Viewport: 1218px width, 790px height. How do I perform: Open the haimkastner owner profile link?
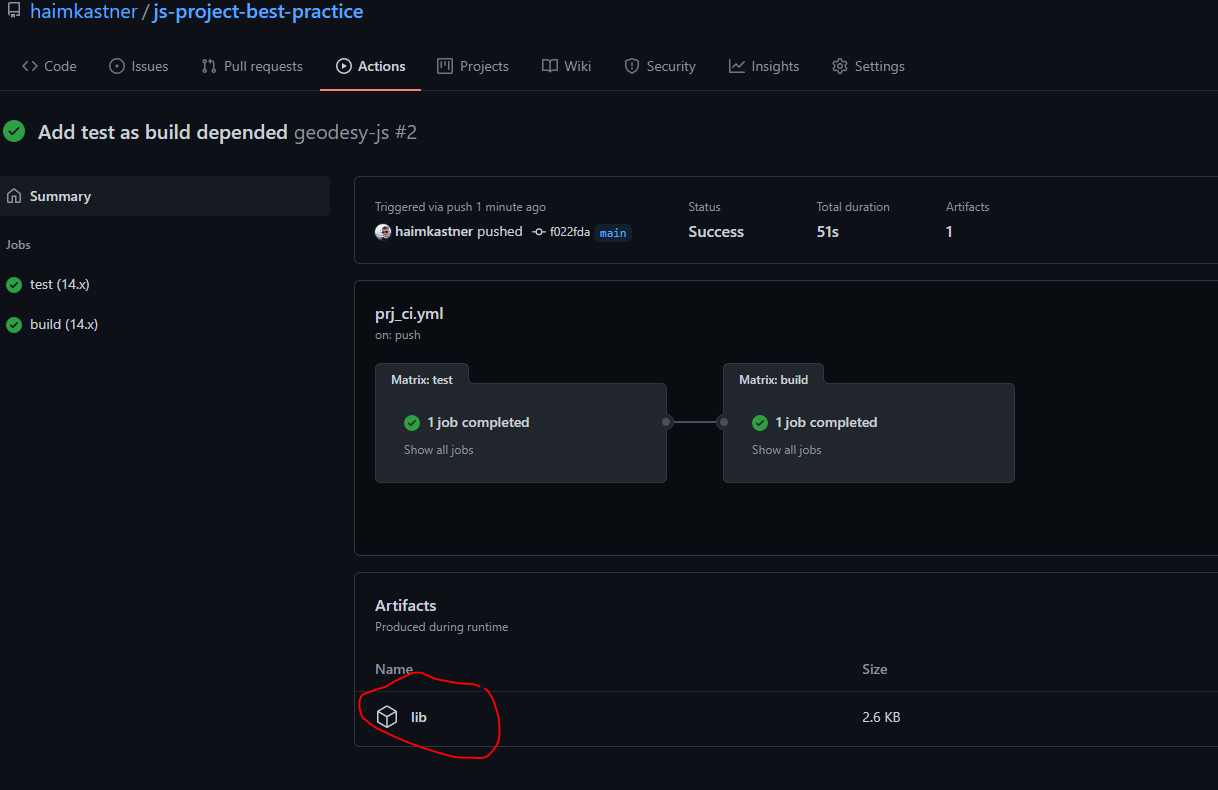[x=83, y=12]
